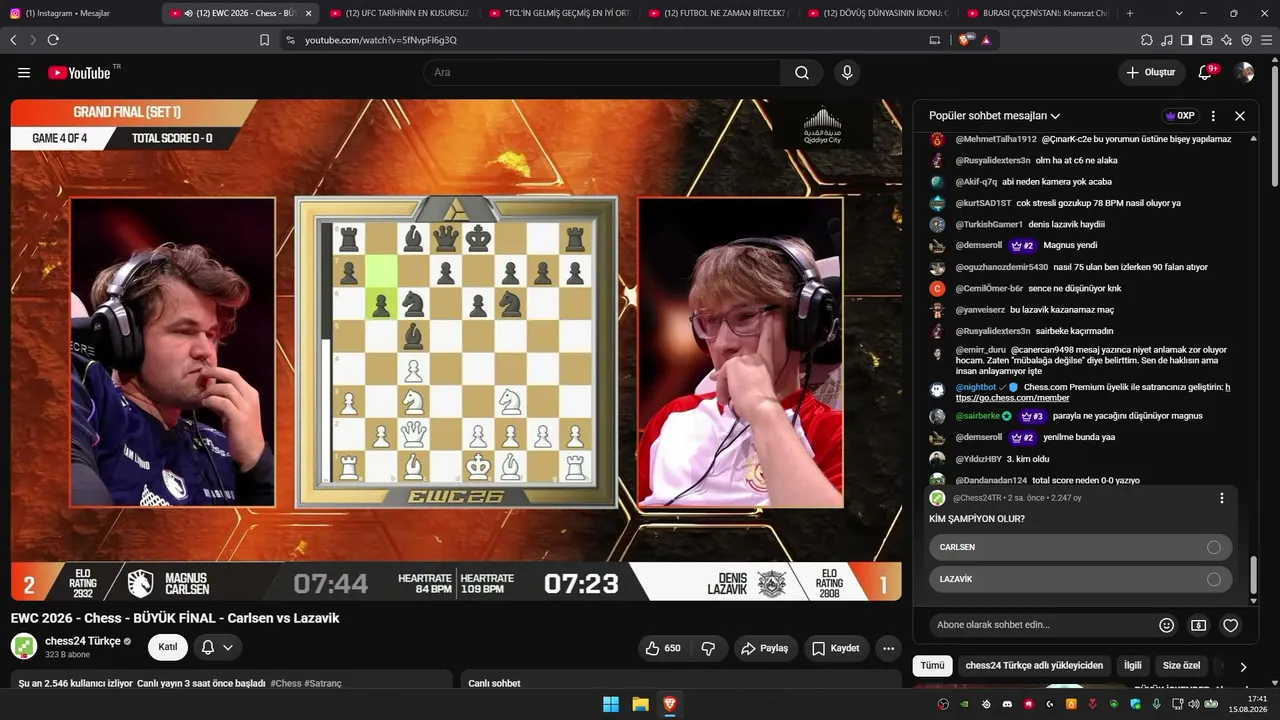Open File Explorer from taskbar
This screenshot has width=1280, height=720.
point(640,704)
